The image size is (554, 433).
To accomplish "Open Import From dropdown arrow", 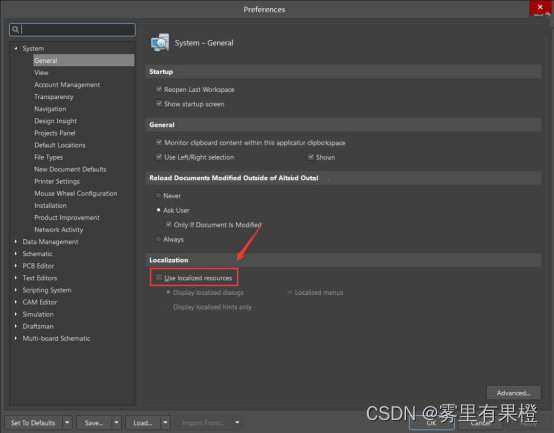I will [x=237, y=422].
